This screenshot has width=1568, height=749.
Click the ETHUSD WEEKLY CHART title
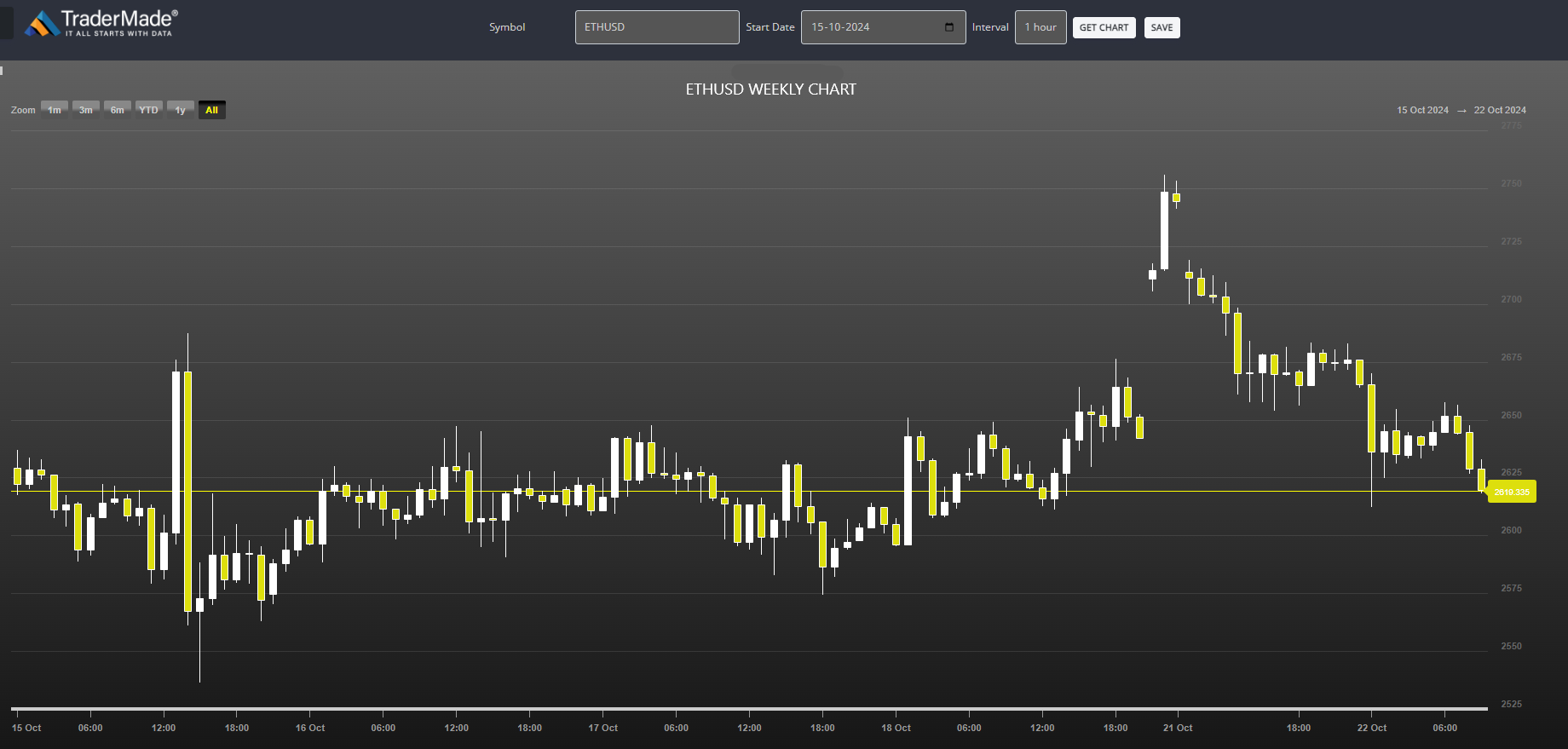click(x=771, y=89)
